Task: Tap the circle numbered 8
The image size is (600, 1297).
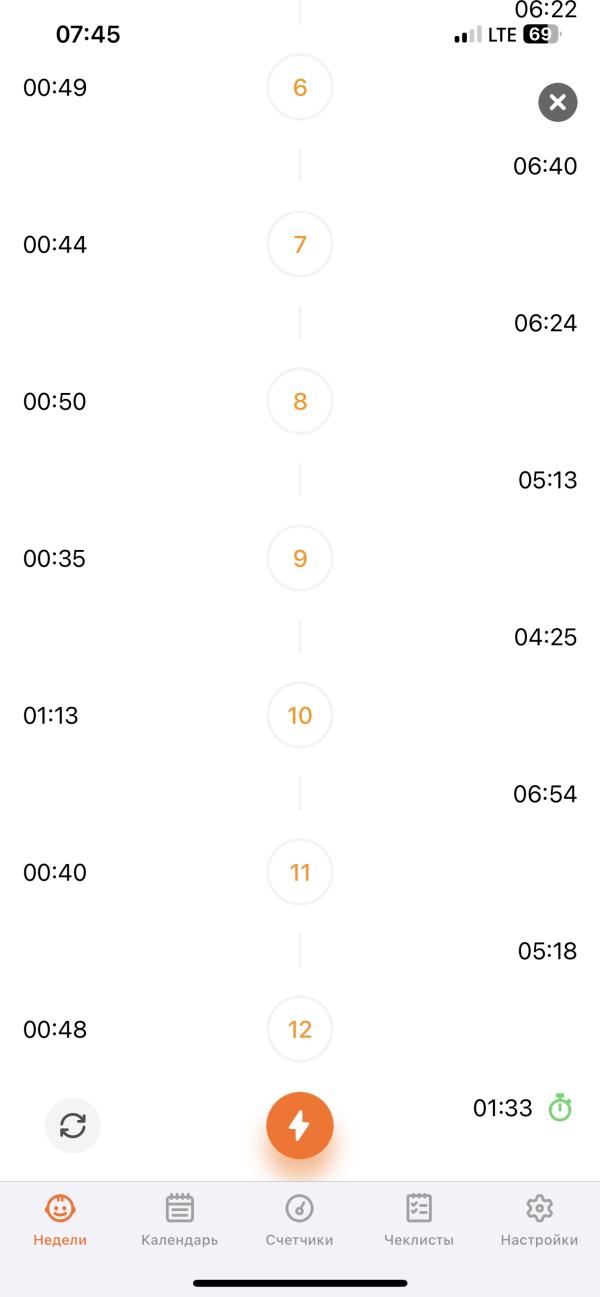Action: click(300, 402)
